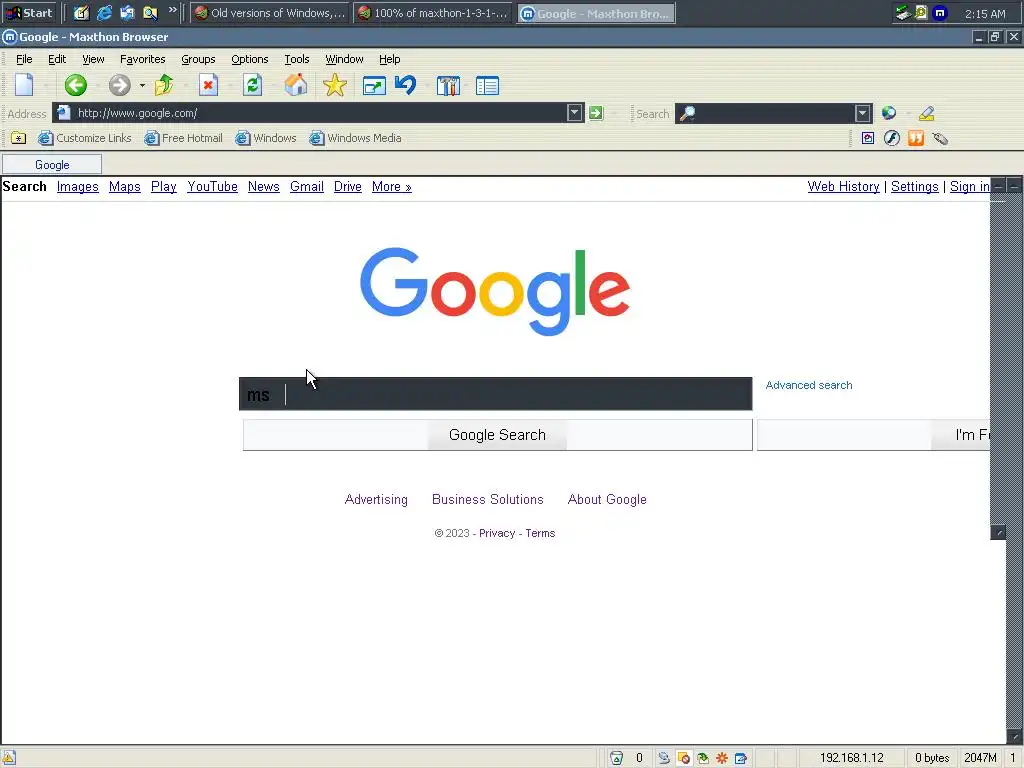Open the Gmail link

[x=307, y=187]
